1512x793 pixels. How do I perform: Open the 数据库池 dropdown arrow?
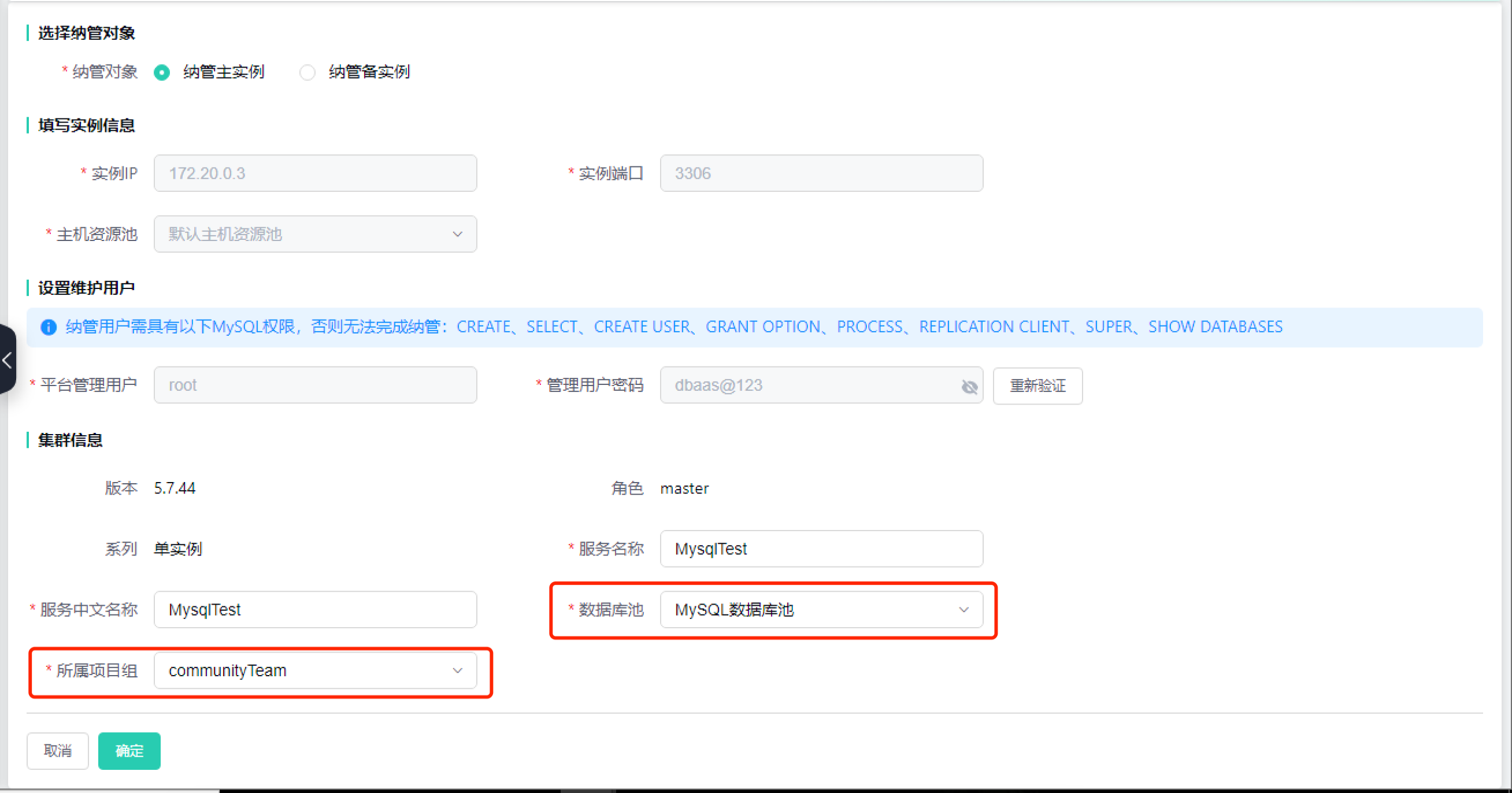[963, 610]
